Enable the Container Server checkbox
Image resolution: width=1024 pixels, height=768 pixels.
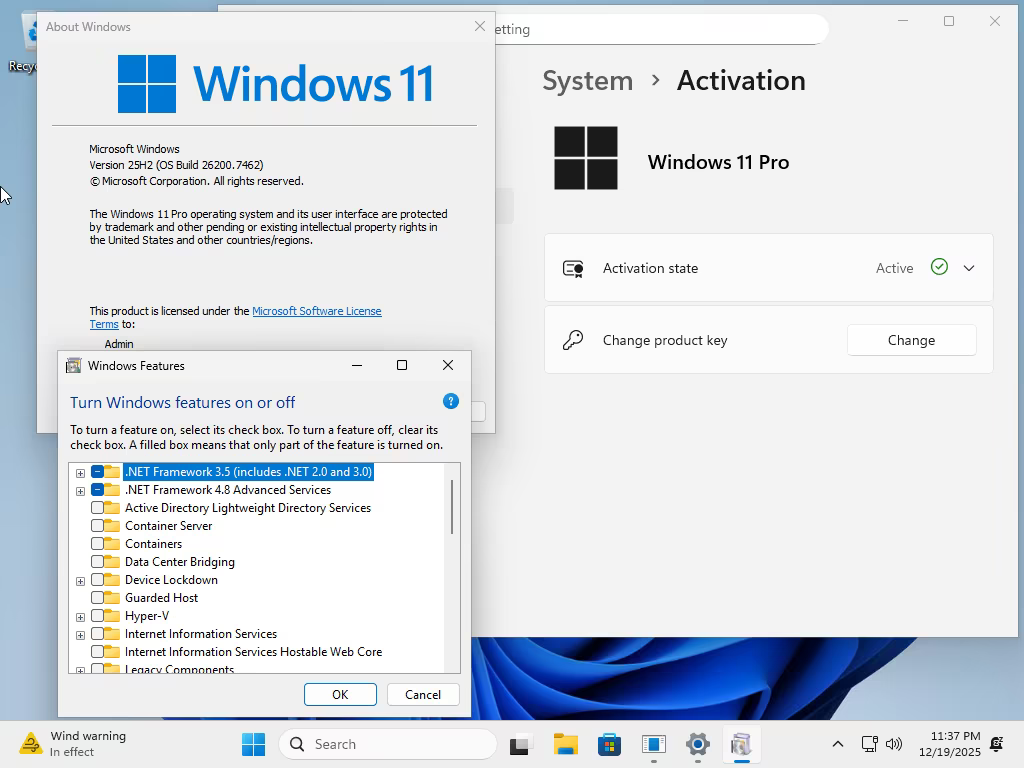pos(97,526)
